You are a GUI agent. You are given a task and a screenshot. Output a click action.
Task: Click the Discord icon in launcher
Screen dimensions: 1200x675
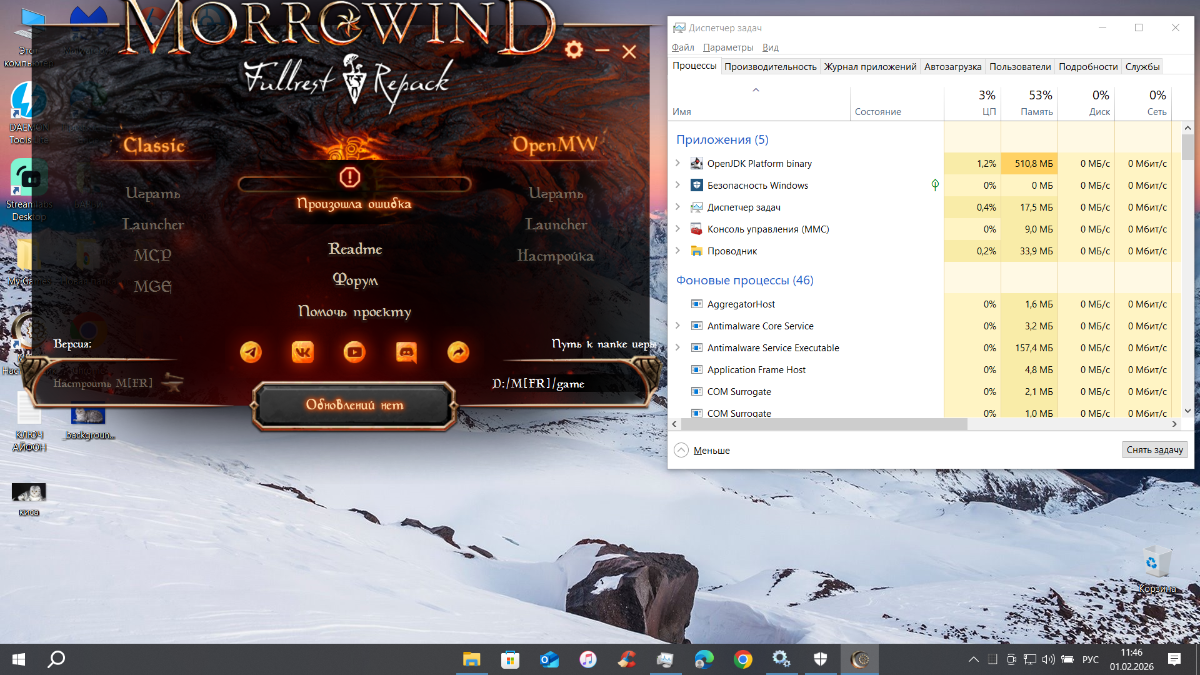tap(406, 352)
